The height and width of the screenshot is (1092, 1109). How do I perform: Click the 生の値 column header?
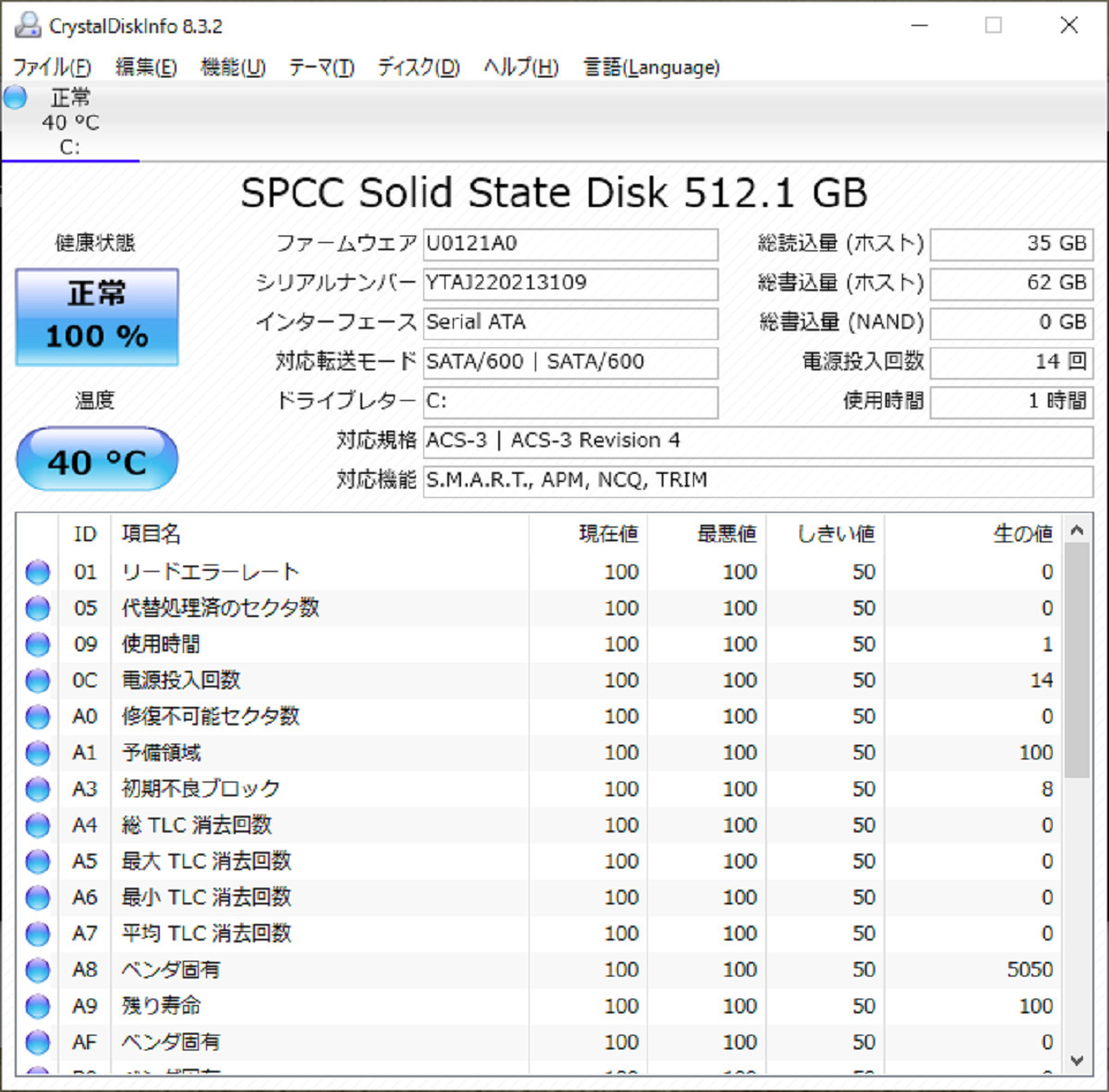(x=973, y=534)
